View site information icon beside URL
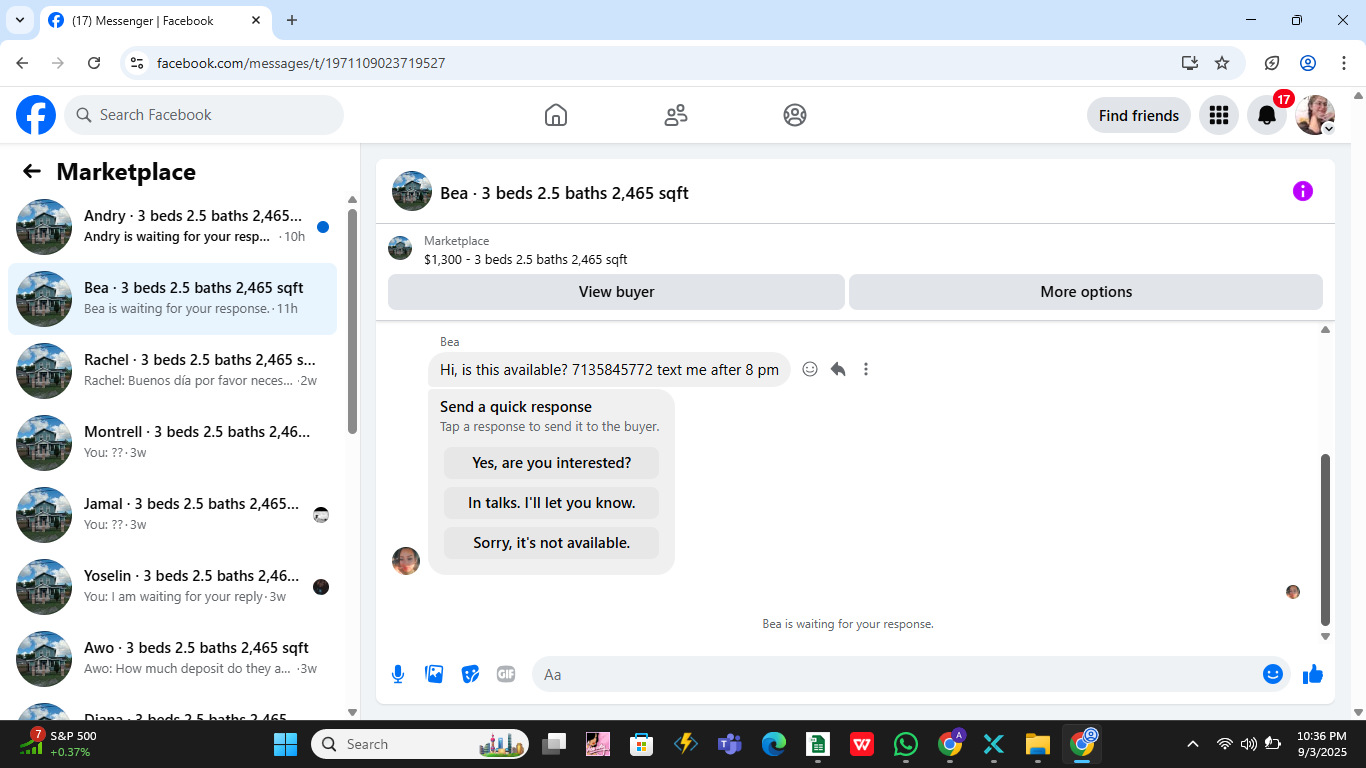 [x=138, y=63]
